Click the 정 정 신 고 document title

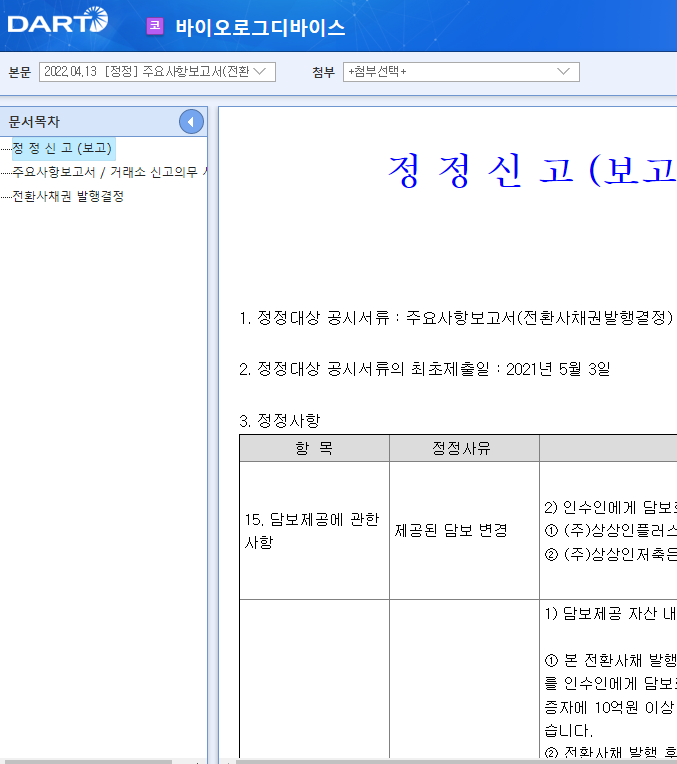pos(532,170)
